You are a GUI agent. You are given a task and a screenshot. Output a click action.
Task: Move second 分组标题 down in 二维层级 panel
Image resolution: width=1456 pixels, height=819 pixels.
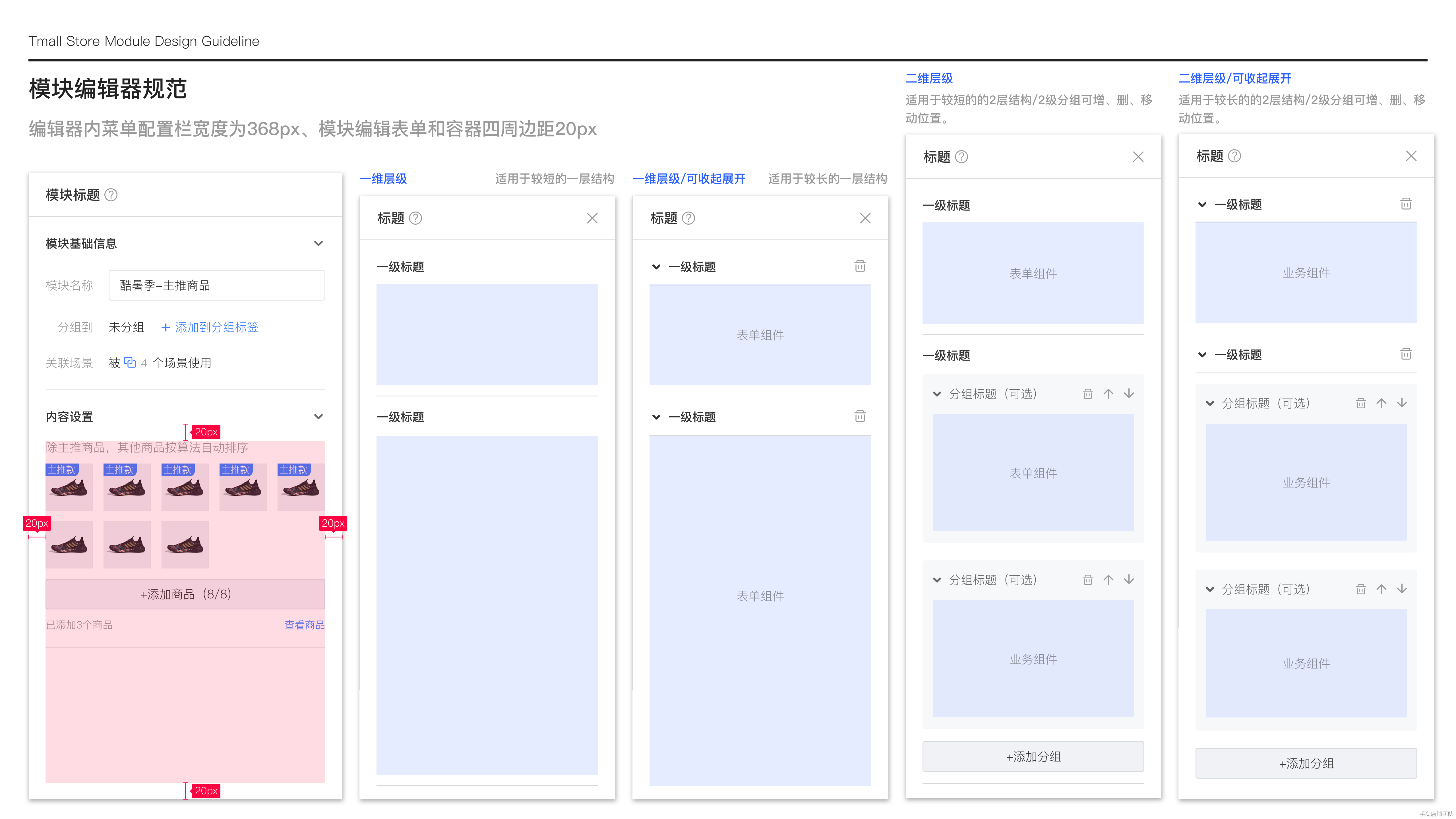pos(1129,579)
